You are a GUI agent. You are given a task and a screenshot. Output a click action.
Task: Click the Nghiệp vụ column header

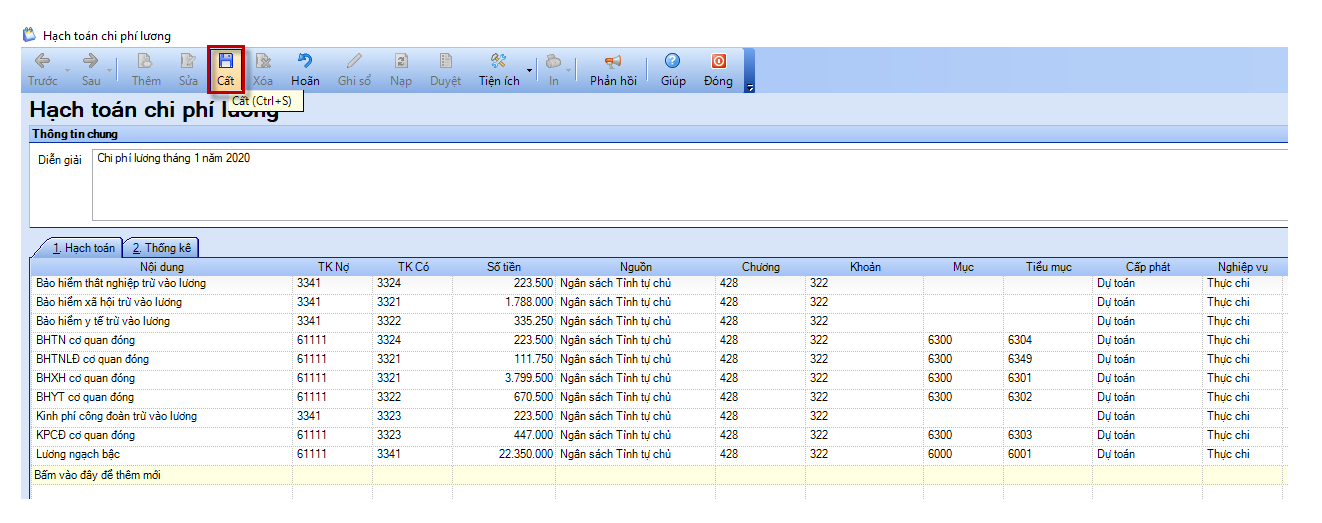coord(1243,267)
